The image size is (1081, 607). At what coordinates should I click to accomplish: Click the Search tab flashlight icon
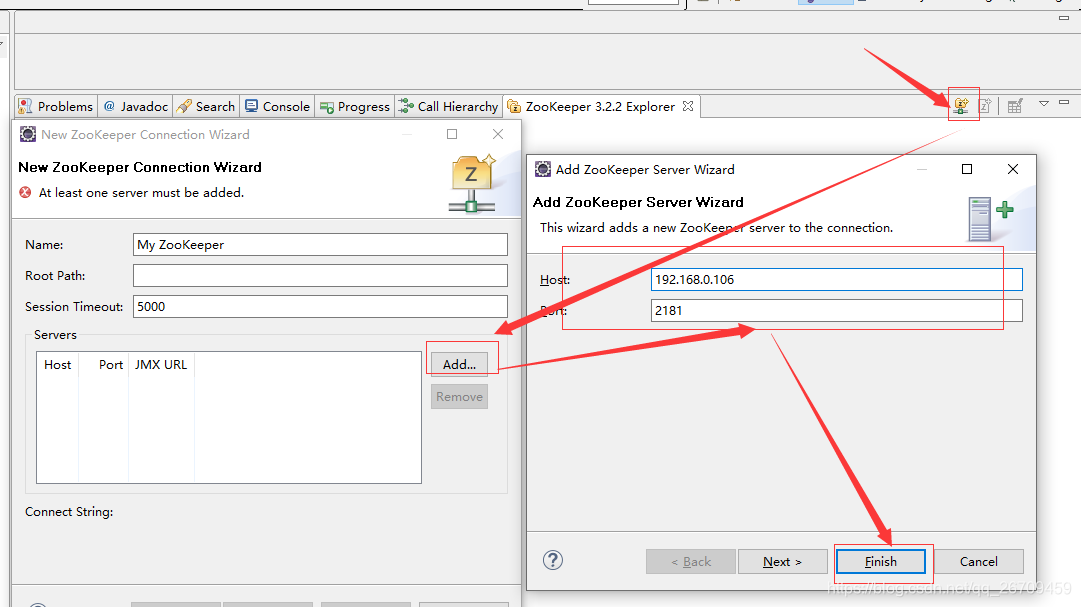pos(184,106)
